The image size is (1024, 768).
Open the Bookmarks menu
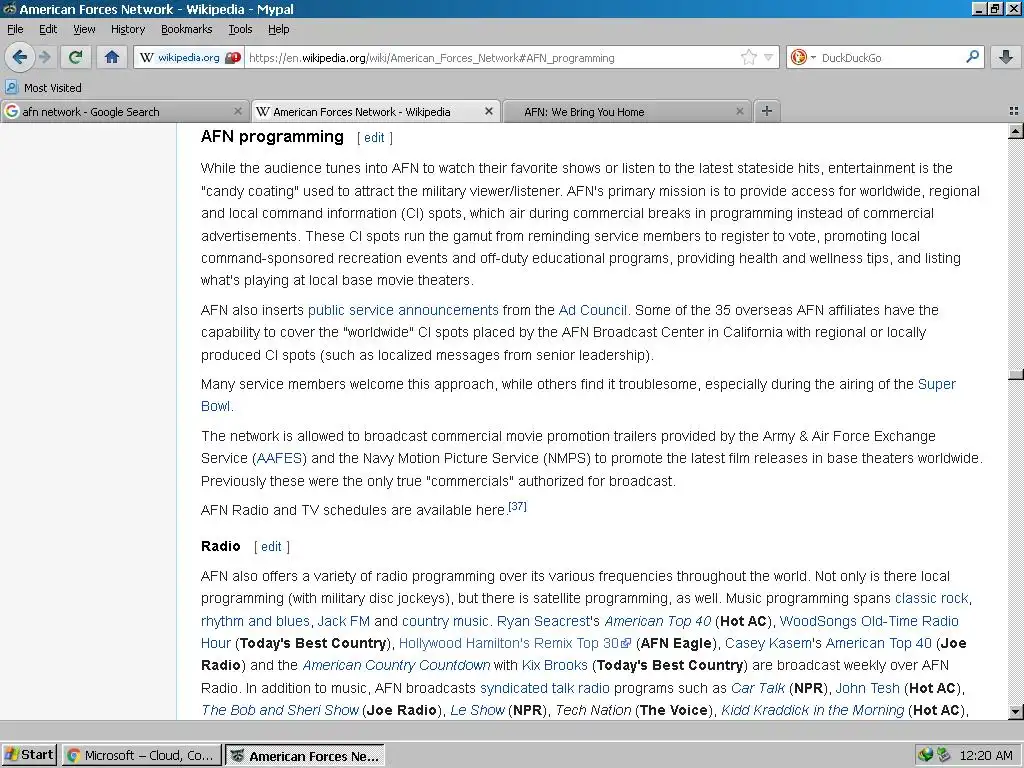[x=187, y=29]
